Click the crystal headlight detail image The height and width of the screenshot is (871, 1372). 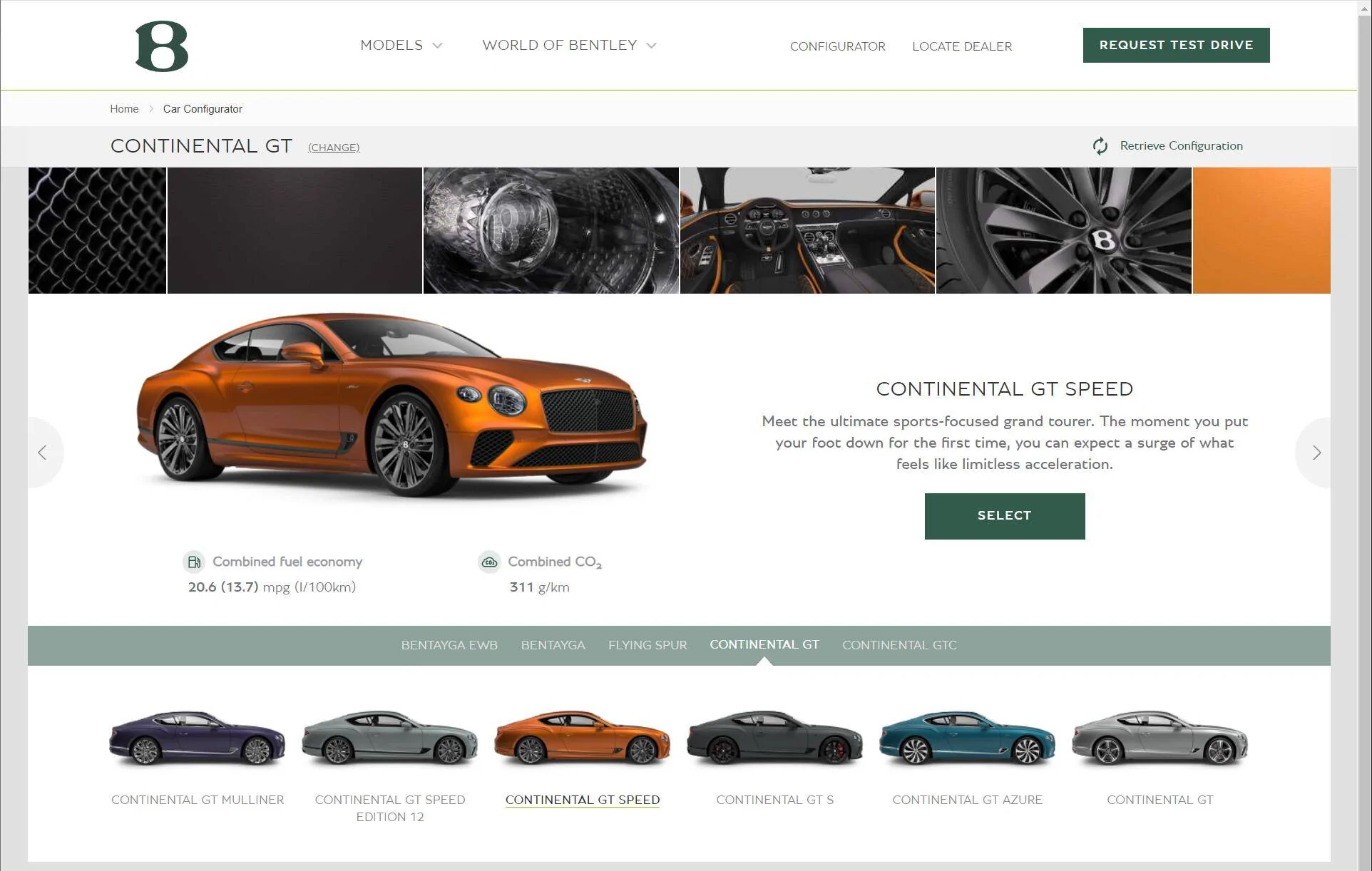click(x=551, y=230)
